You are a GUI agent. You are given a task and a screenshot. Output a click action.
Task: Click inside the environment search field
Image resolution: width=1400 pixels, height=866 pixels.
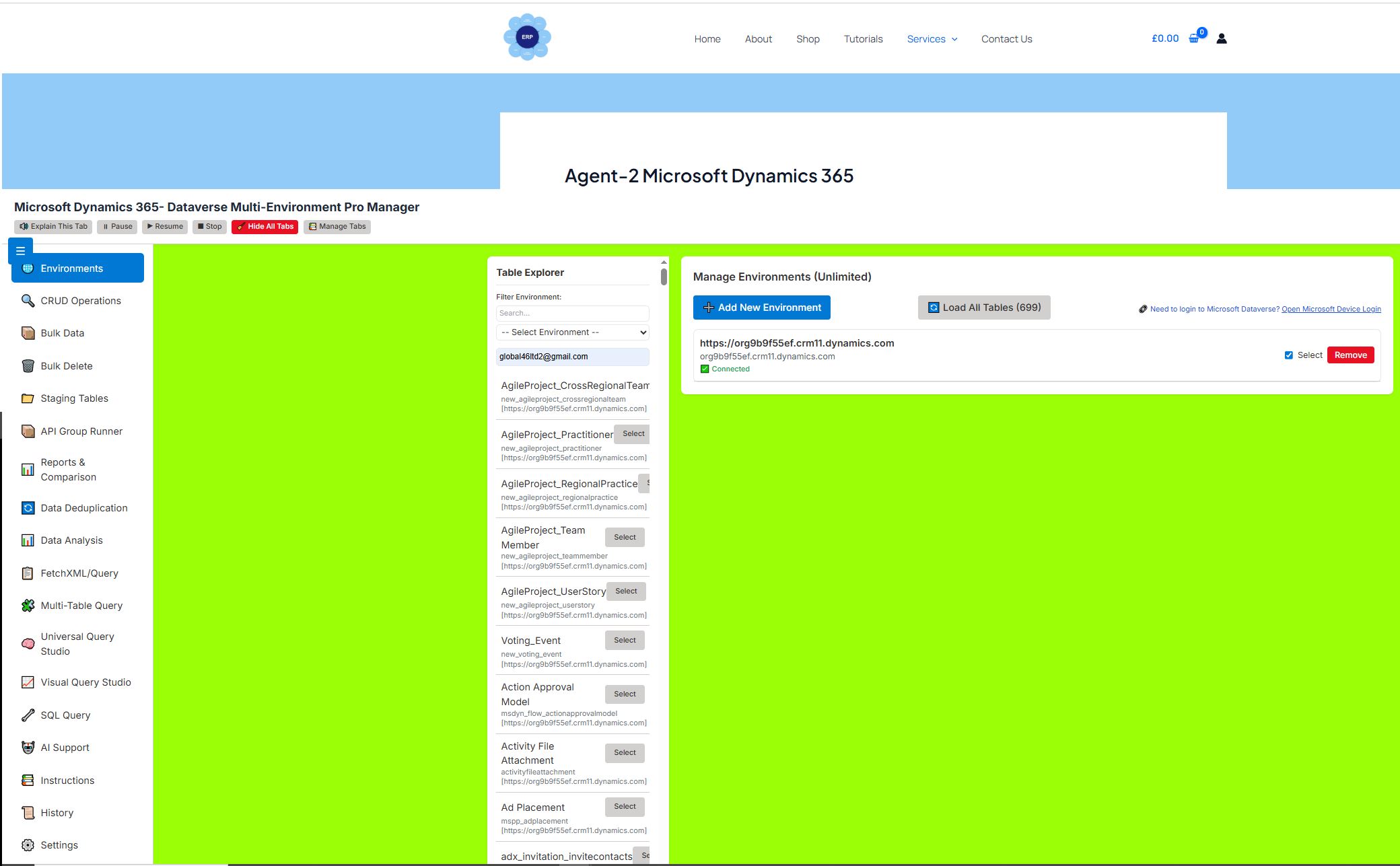572,313
